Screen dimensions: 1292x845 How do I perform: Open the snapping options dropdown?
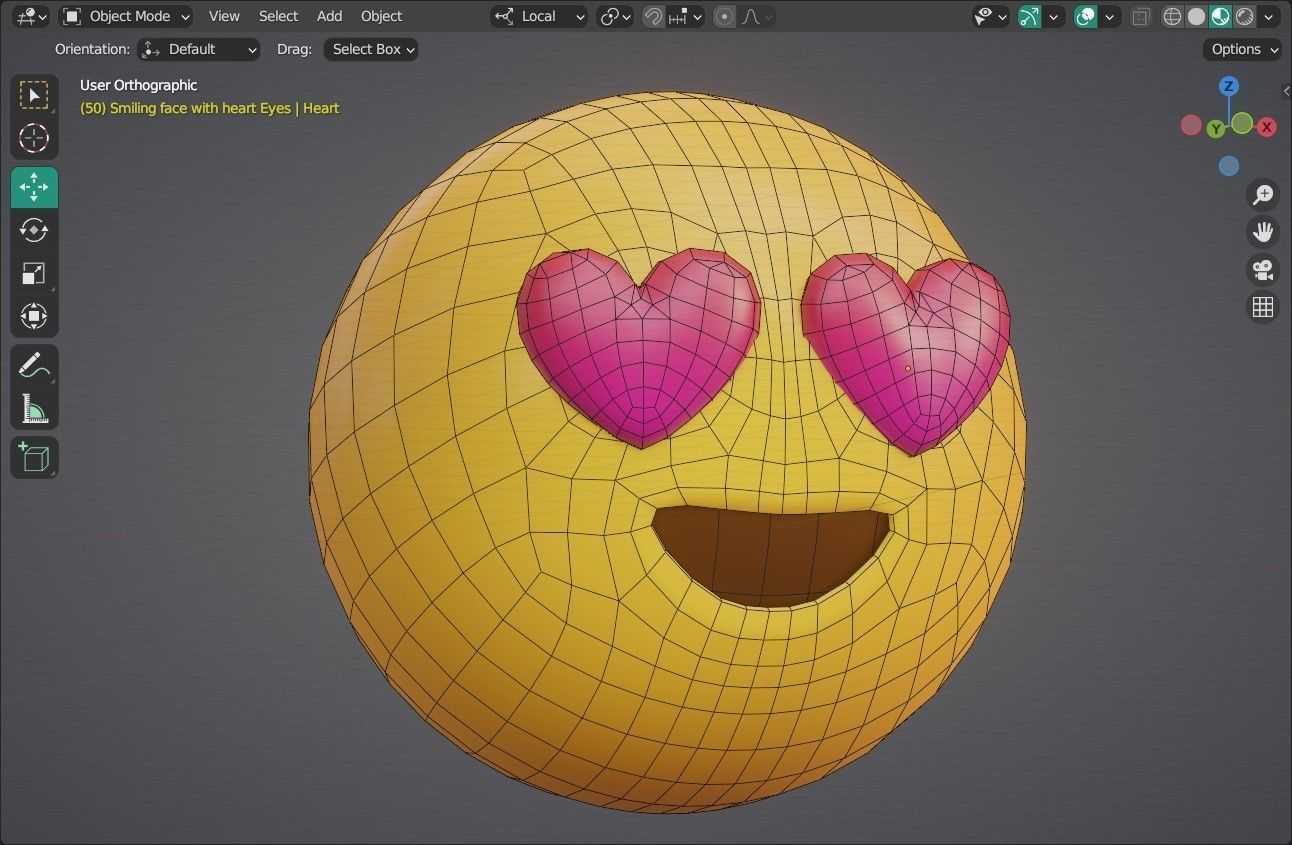(x=687, y=16)
